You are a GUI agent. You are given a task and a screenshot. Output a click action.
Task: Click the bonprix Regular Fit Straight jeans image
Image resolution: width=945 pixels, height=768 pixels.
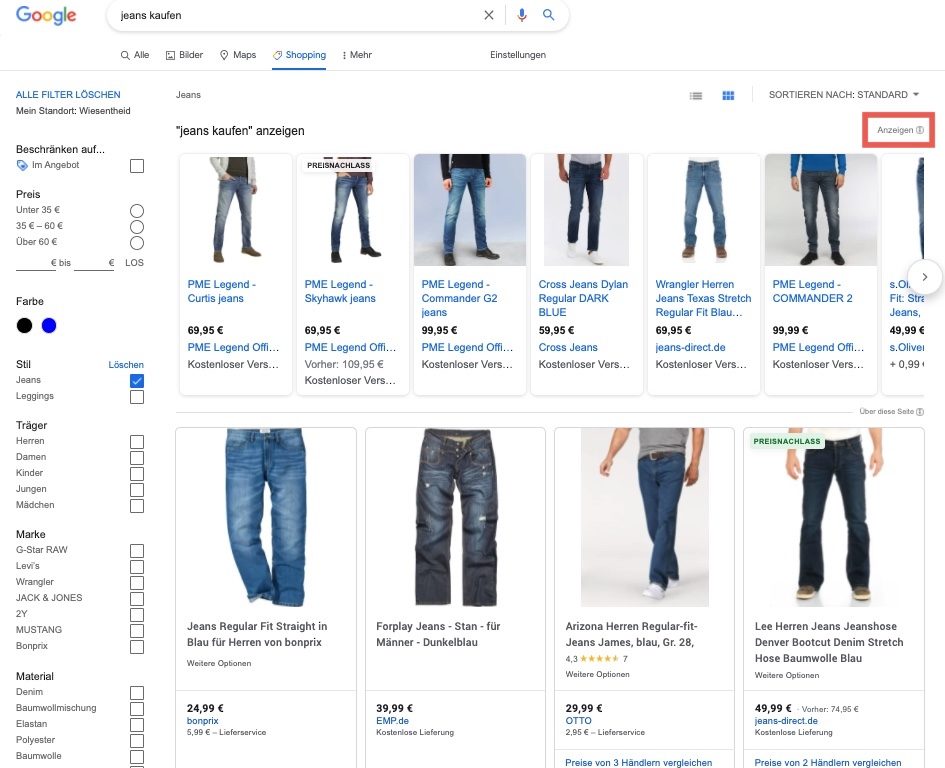[266, 517]
